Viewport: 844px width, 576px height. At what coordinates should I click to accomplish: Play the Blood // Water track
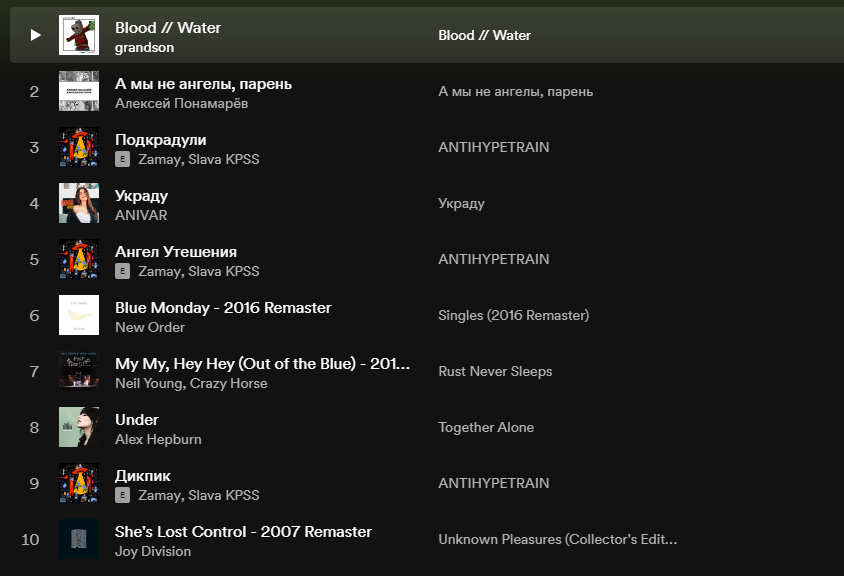tap(35, 35)
